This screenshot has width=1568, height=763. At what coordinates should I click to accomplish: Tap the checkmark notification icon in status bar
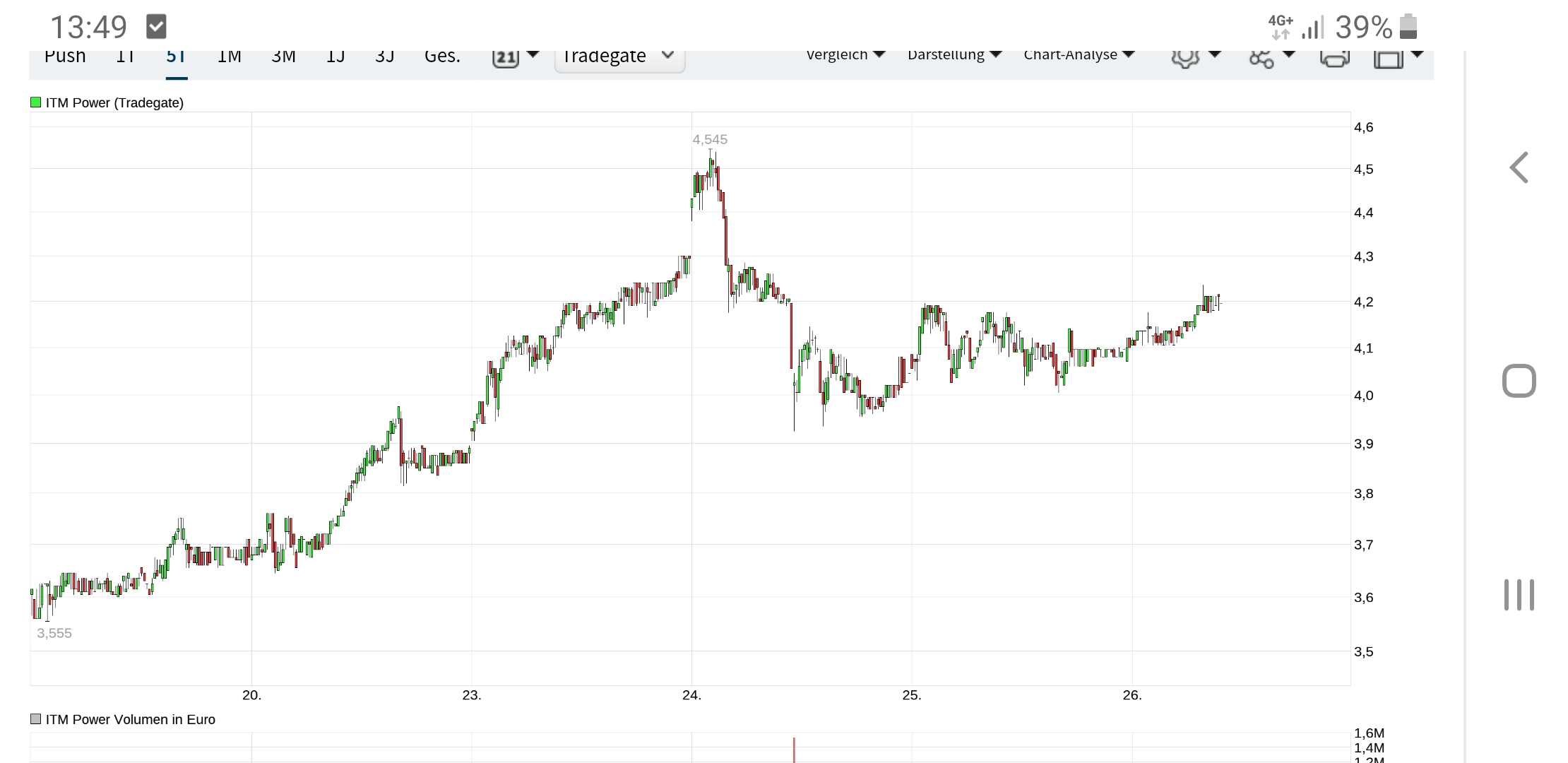pos(156,27)
